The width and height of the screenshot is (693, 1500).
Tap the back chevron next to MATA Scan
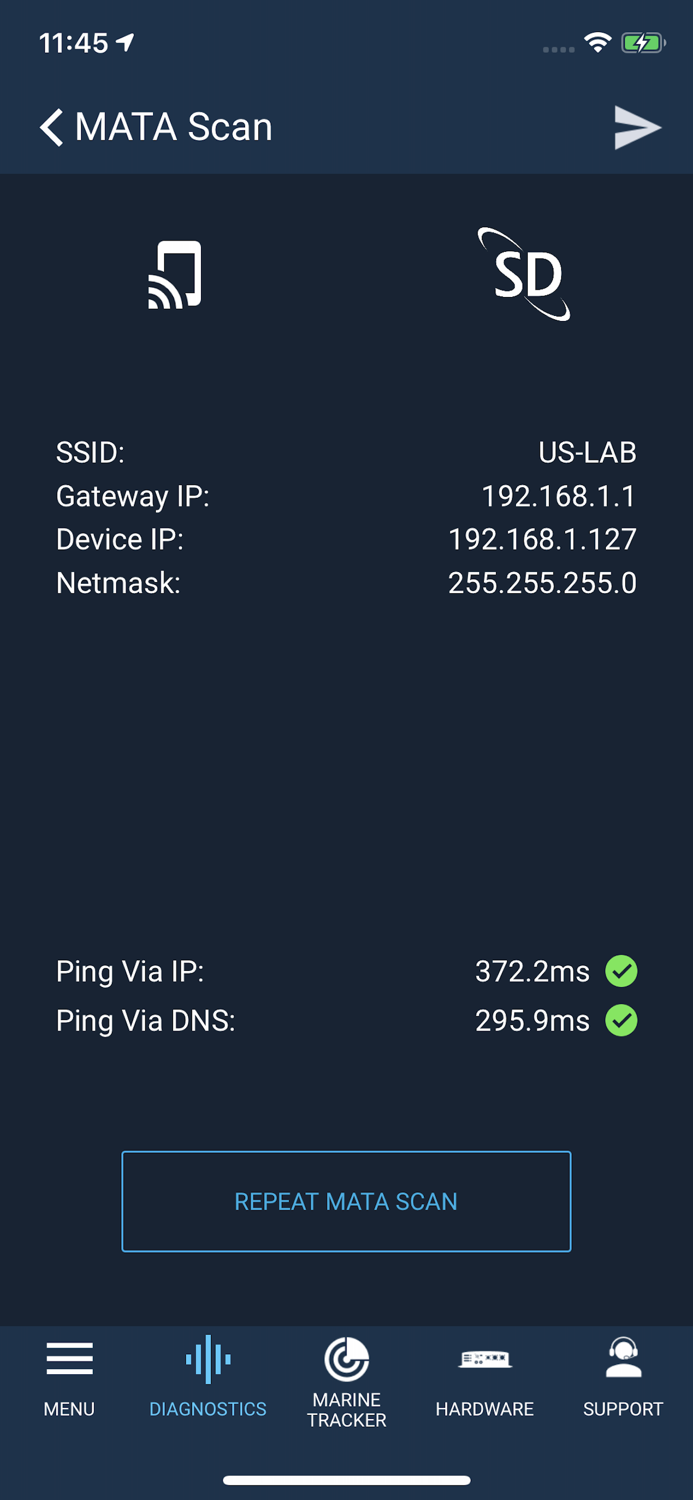(51, 127)
